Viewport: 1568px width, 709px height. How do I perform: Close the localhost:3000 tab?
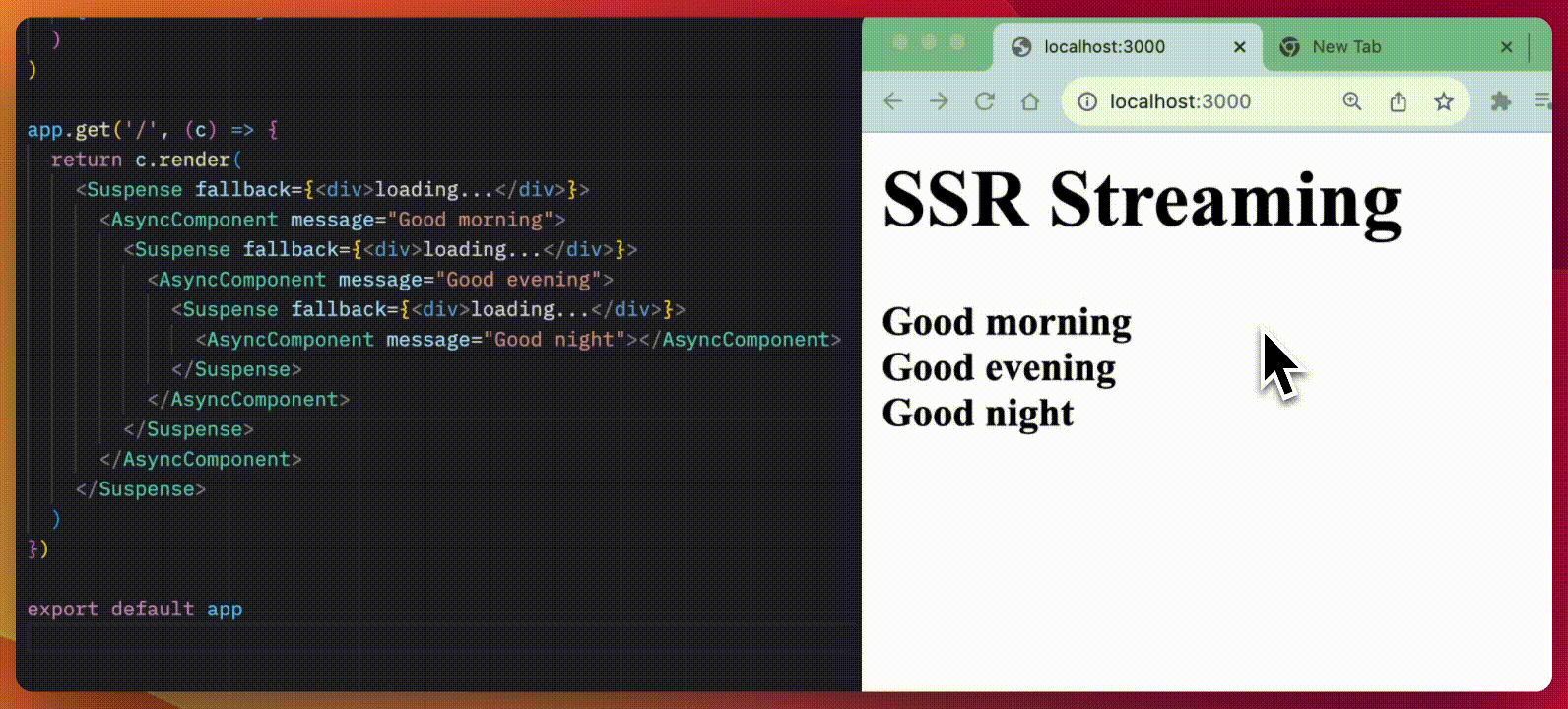[1240, 47]
